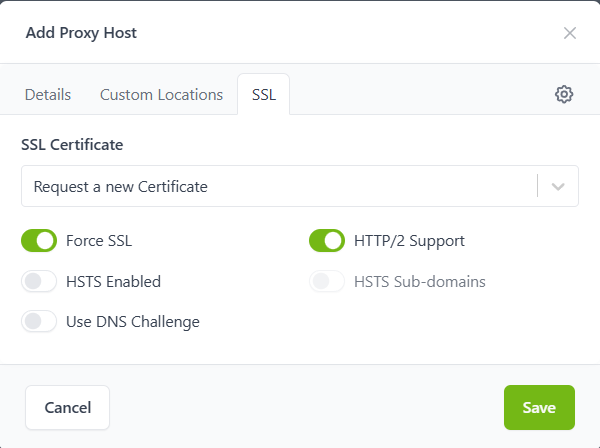Open the Request a new Certificate selector
This screenshot has width=600, height=448.
pos(280,186)
